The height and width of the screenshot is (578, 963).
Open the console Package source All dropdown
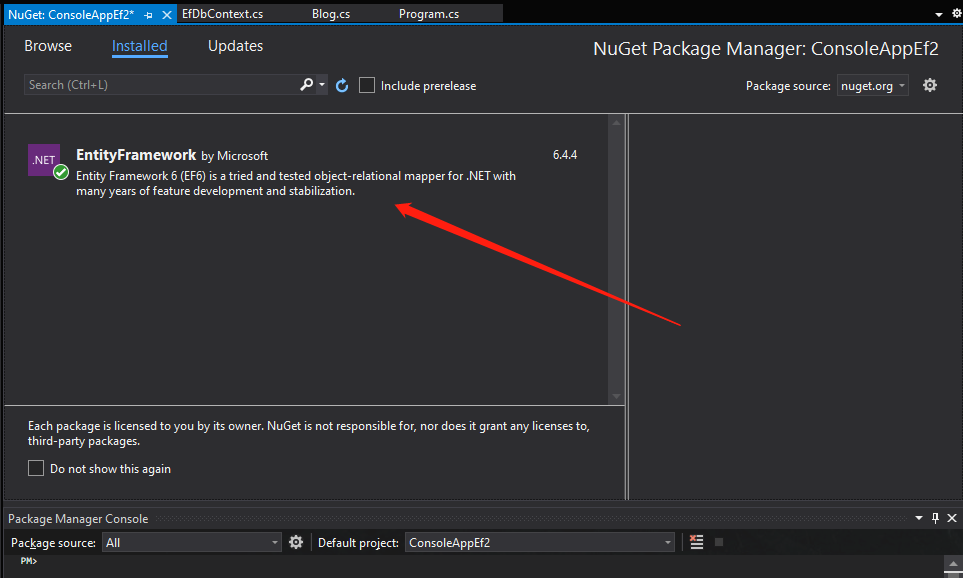pos(192,542)
